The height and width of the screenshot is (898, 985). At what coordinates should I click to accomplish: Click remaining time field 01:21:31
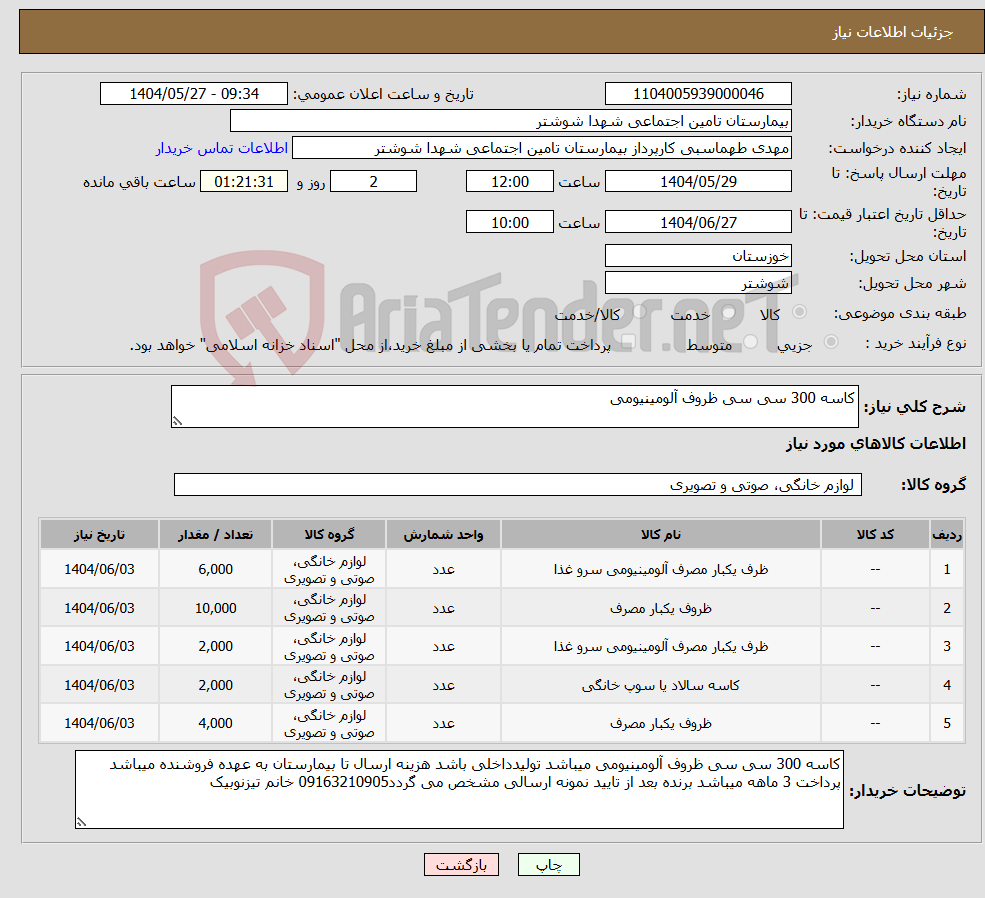244,181
